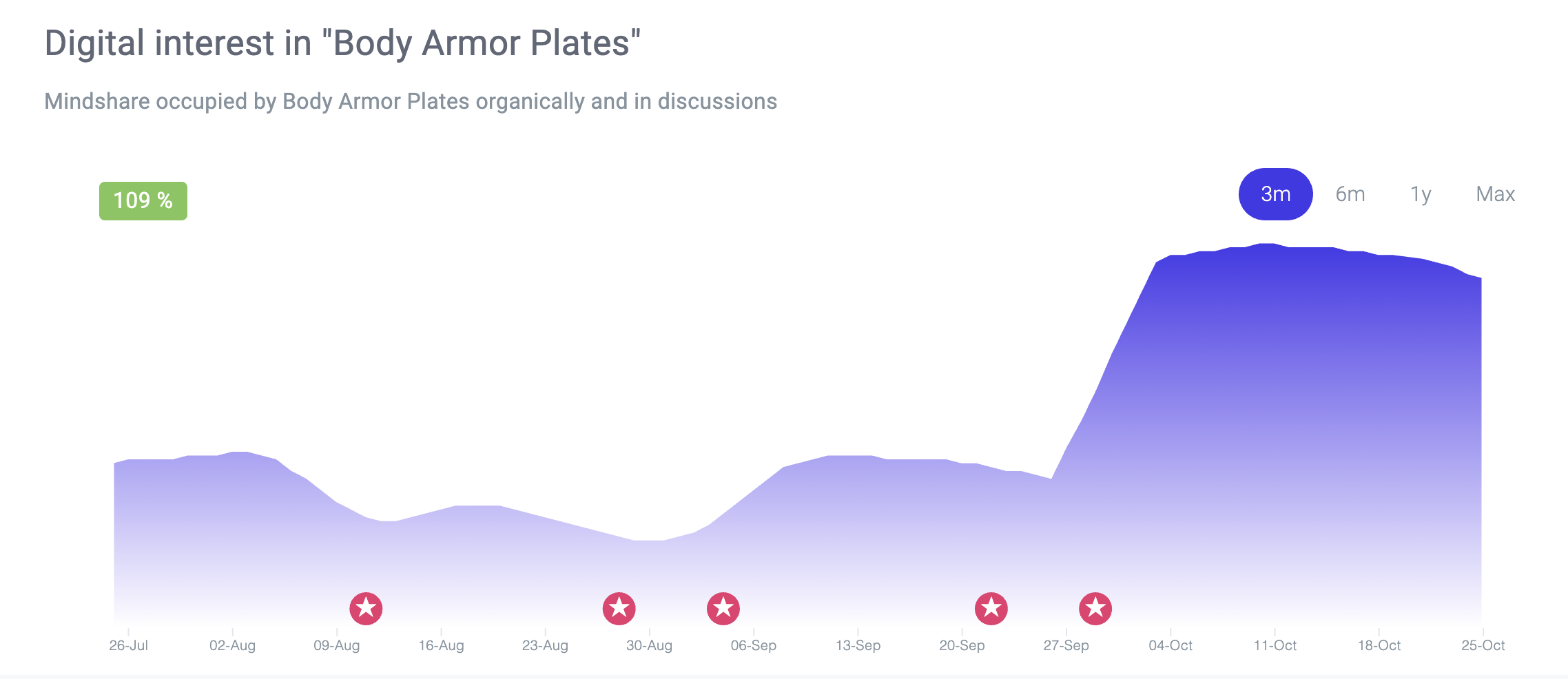Click the 16-Aug date label
Image resolution: width=1568 pixels, height=679 pixels.
click(x=442, y=646)
